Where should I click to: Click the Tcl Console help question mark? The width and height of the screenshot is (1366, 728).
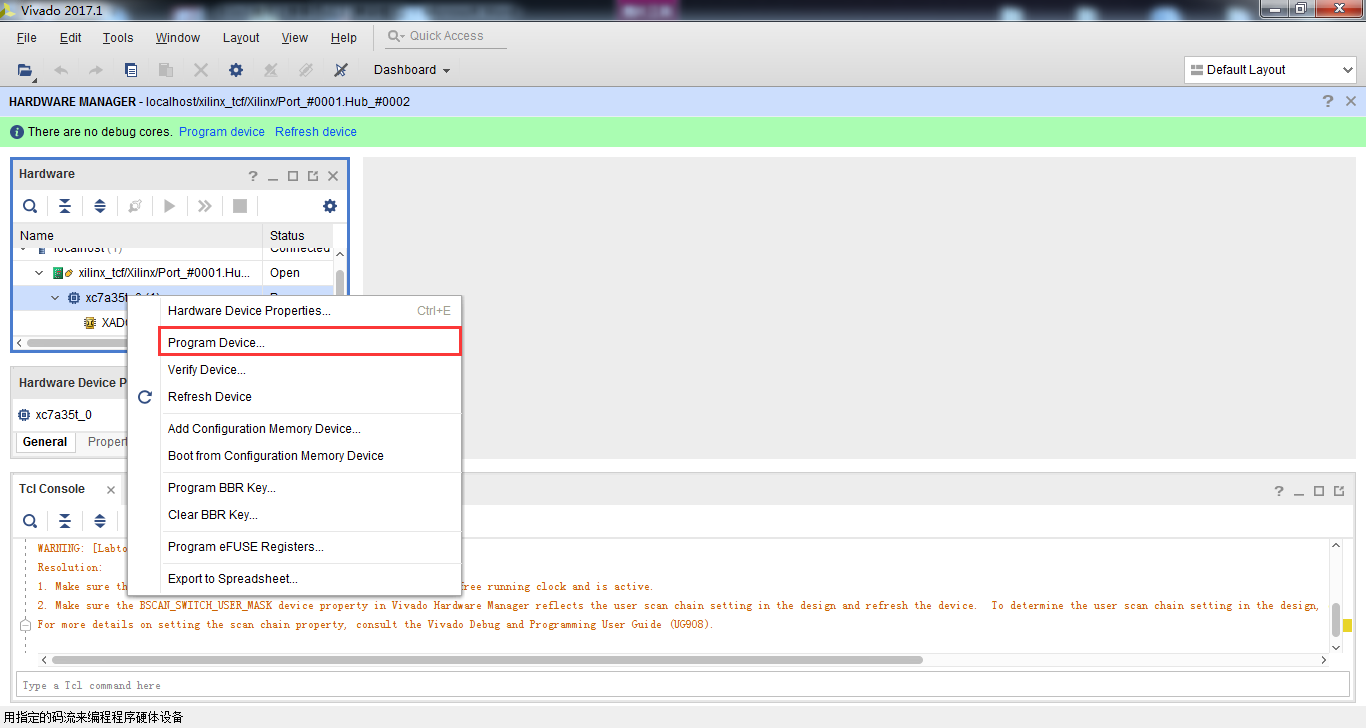point(1279,491)
